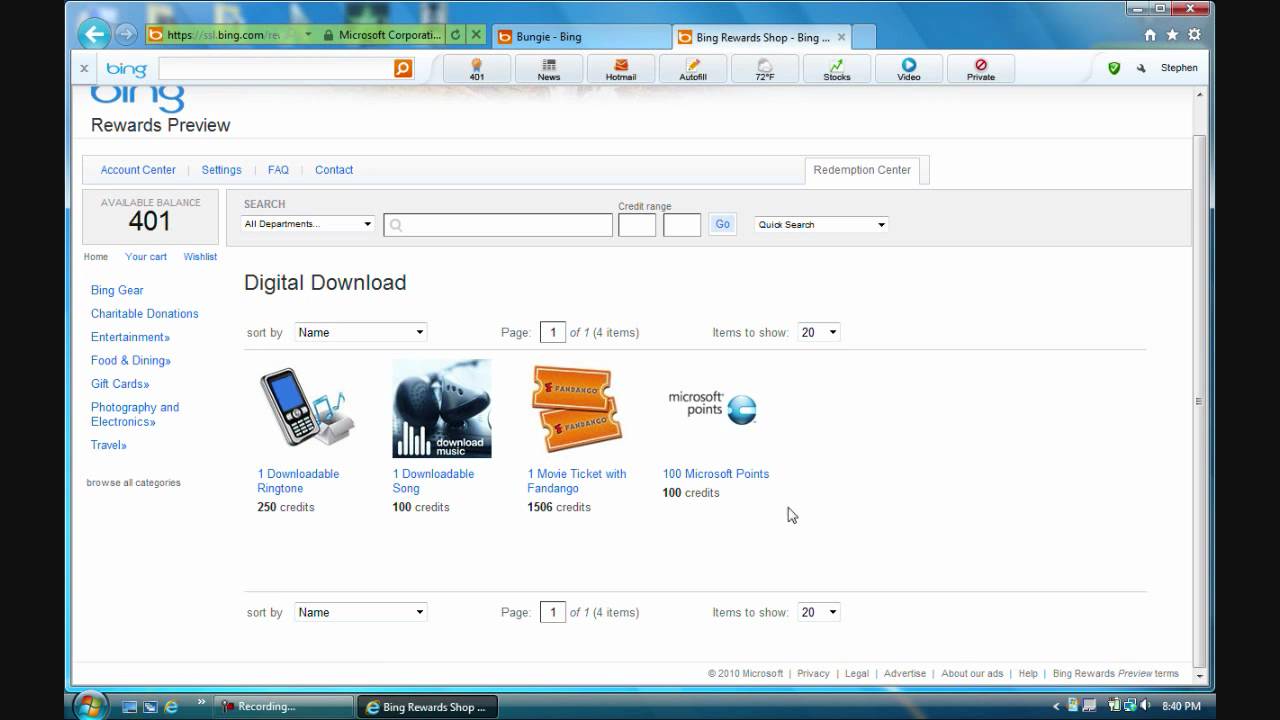The height and width of the screenshot is (720, 1280).
Task: Open the All Departments dropdown
Action: [x=308, y=224]
